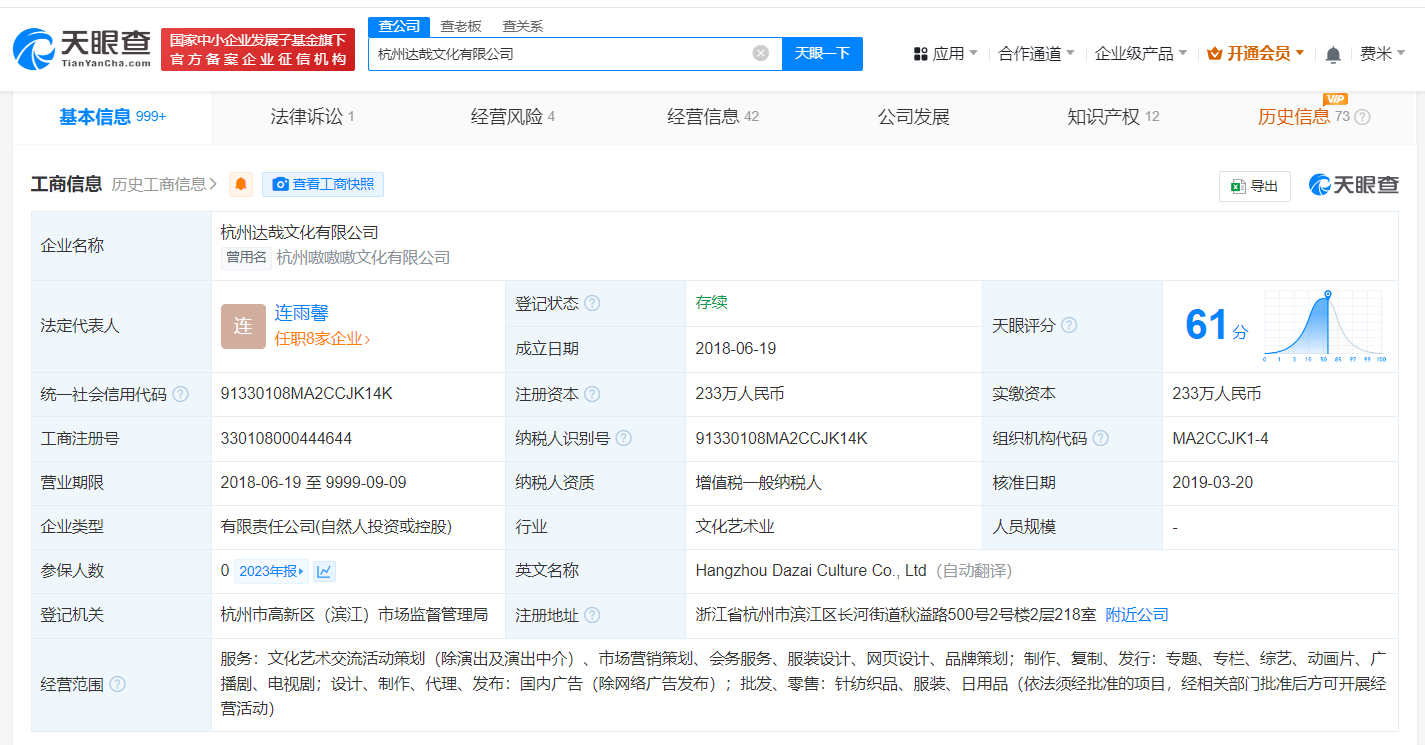
Task: Click the Excel export icon in 导出 button
Action: click(x=1238, y=186)
